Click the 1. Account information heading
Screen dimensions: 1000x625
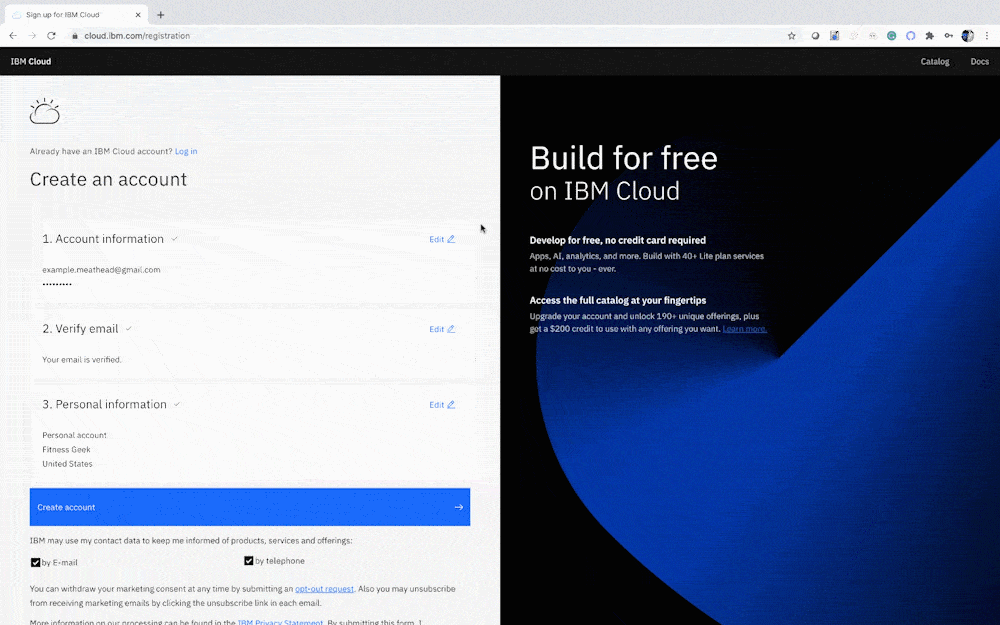click(x=103, y=239)
